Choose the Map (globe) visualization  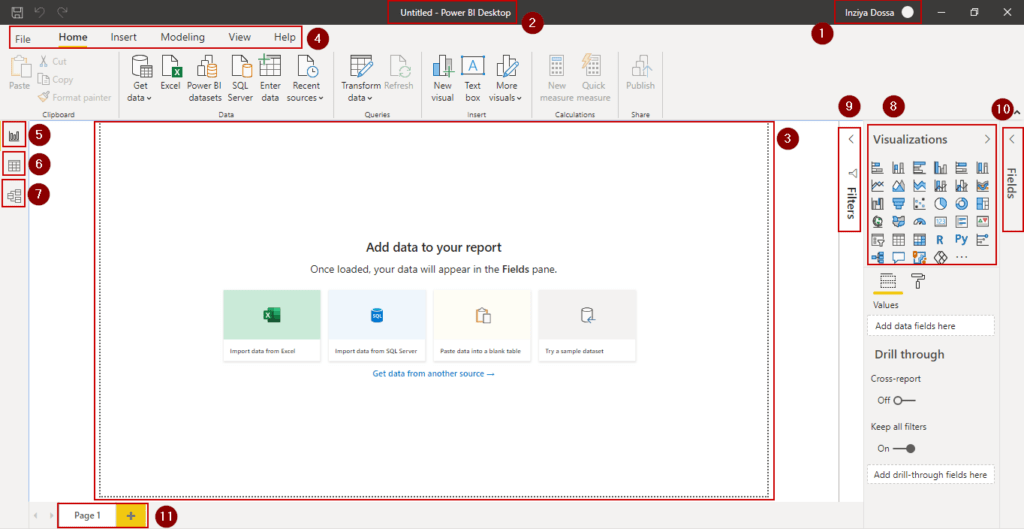[x=877, y=221]
